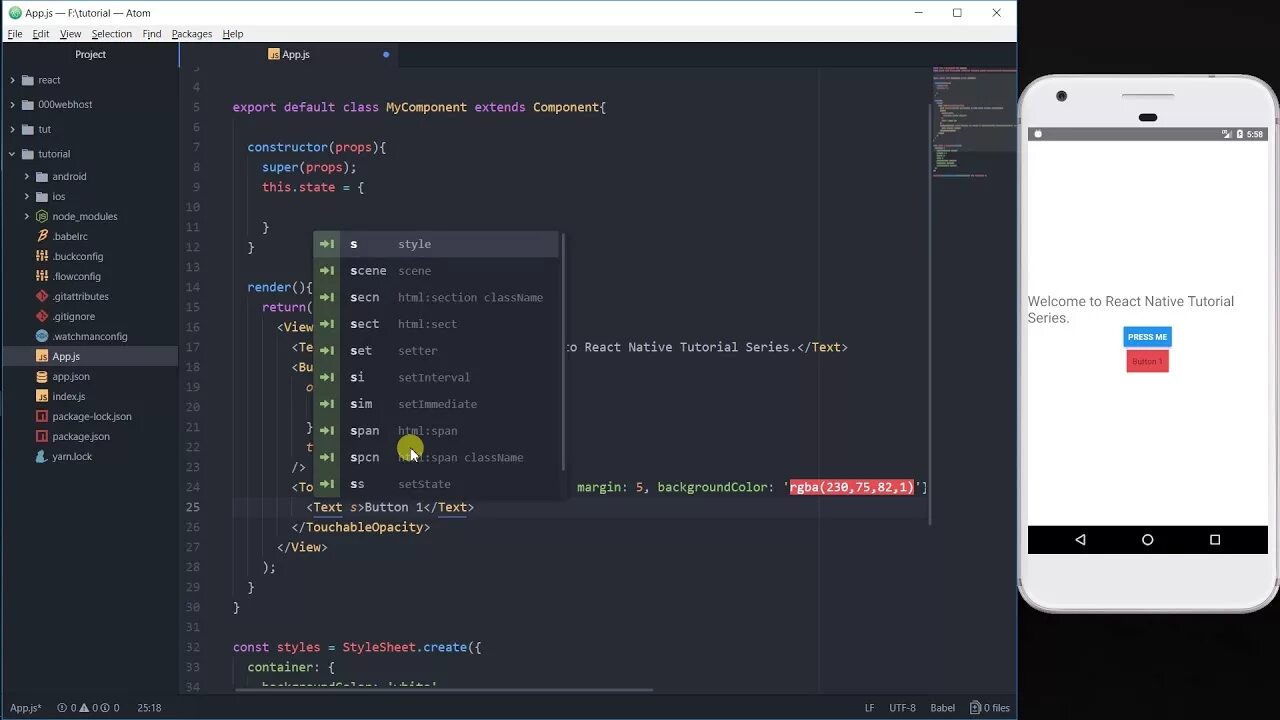The width and height of the screenshot is (1280, 720).
Task: Choose the setImmediate snippet suggestion
Action: 436,404
